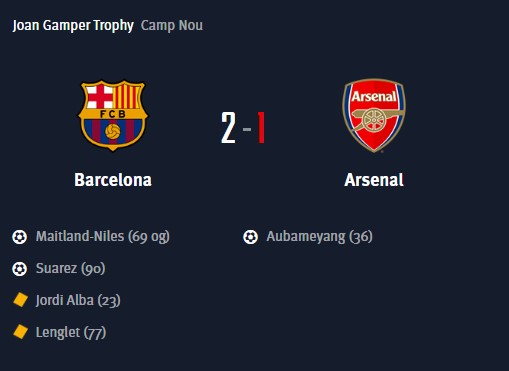The width and height of the screenshot is (509, 371).
Task: Click the Barcelona club crest
Action: [x=113, y=115]
